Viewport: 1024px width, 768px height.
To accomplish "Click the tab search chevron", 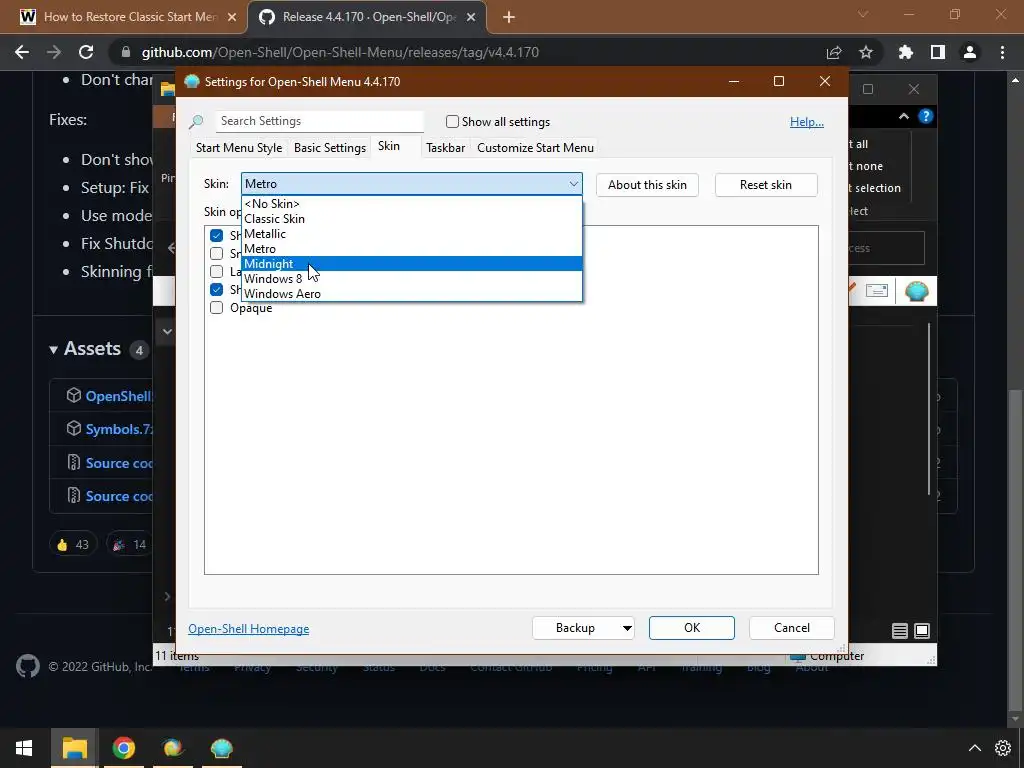I will [863, 14].
